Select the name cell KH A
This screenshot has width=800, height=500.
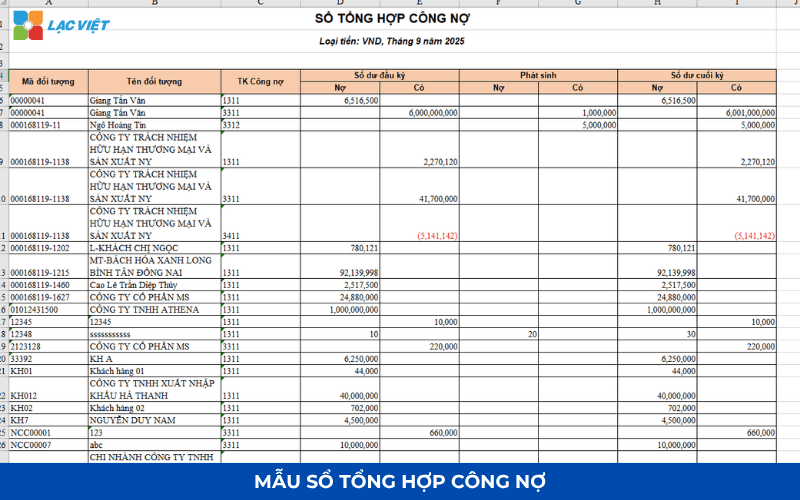pos(155,359)
